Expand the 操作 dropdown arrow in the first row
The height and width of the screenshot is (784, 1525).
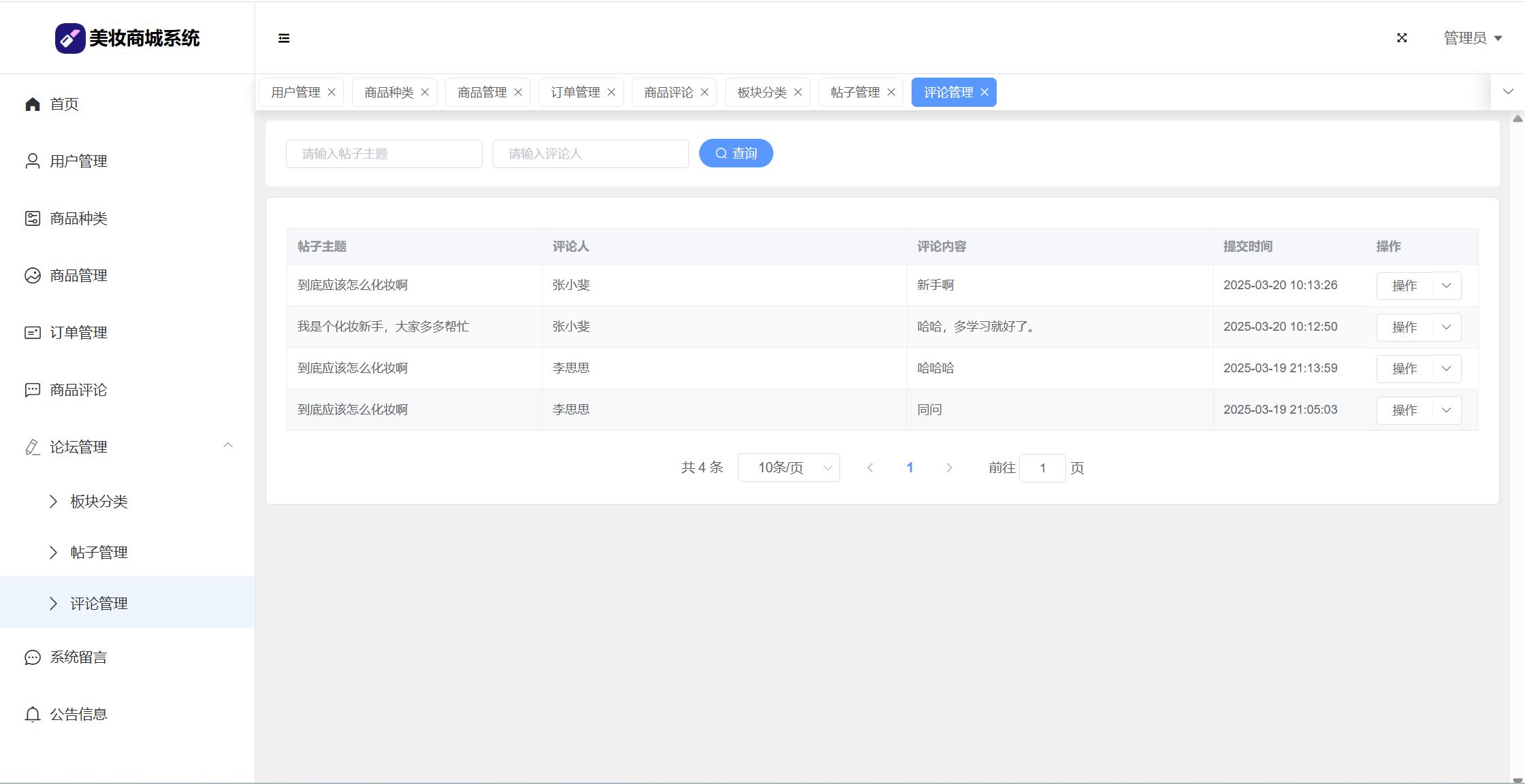(x=1447, y=286)
